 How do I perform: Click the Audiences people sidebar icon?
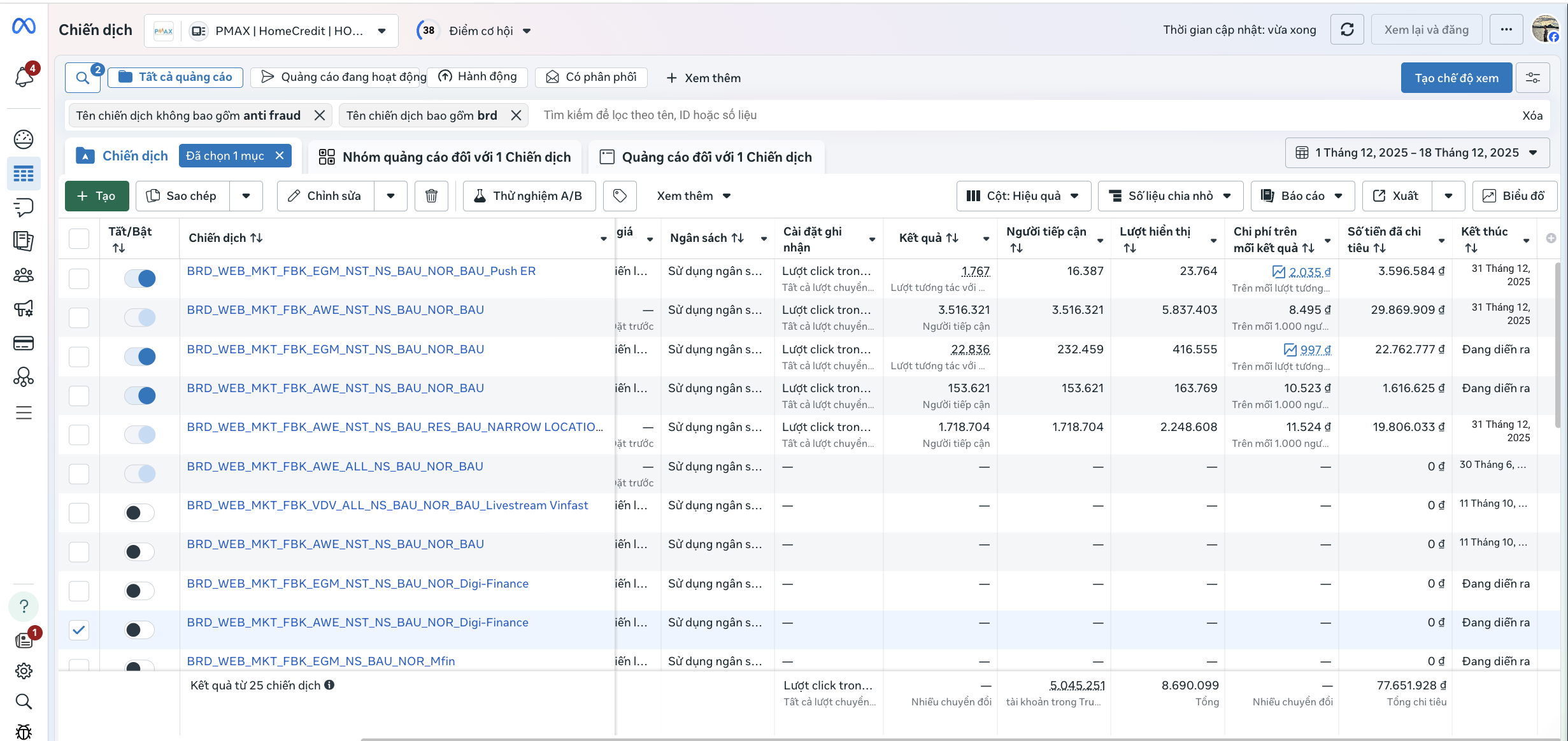pyautogui.click(x=24, y=275)
